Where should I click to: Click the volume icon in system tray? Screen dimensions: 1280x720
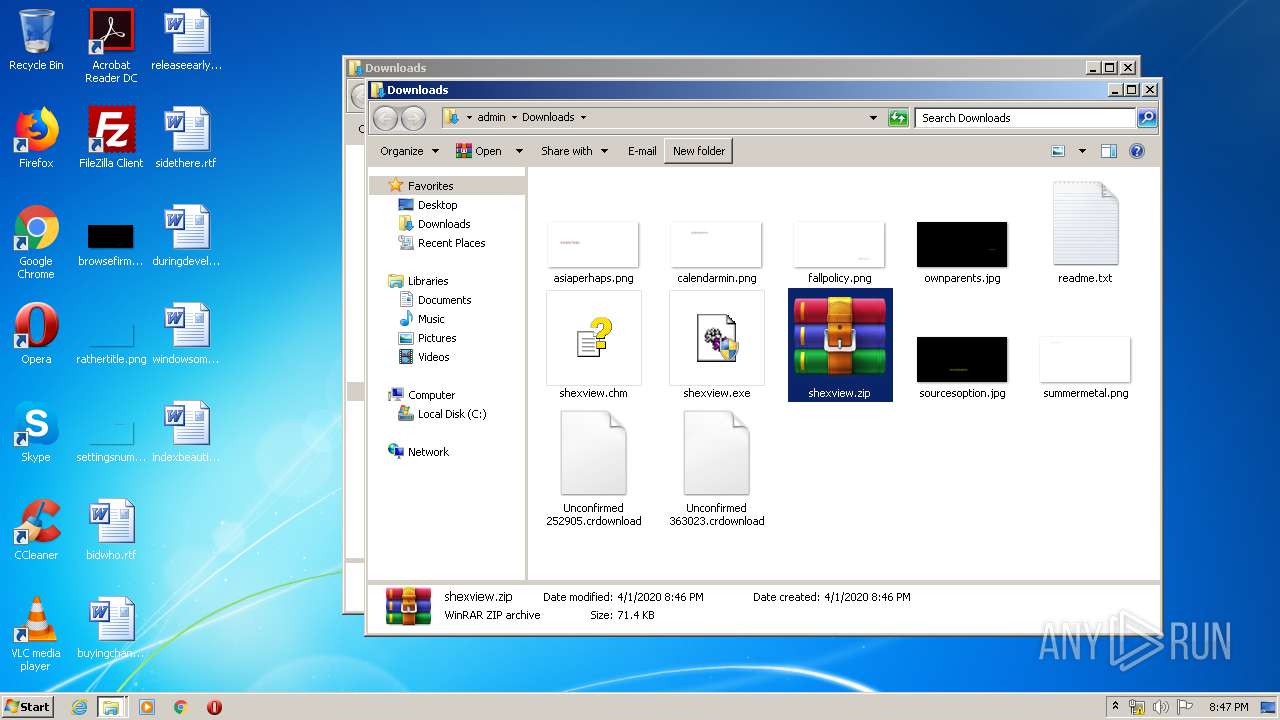pyautogui.click(x=1161, y=707)
